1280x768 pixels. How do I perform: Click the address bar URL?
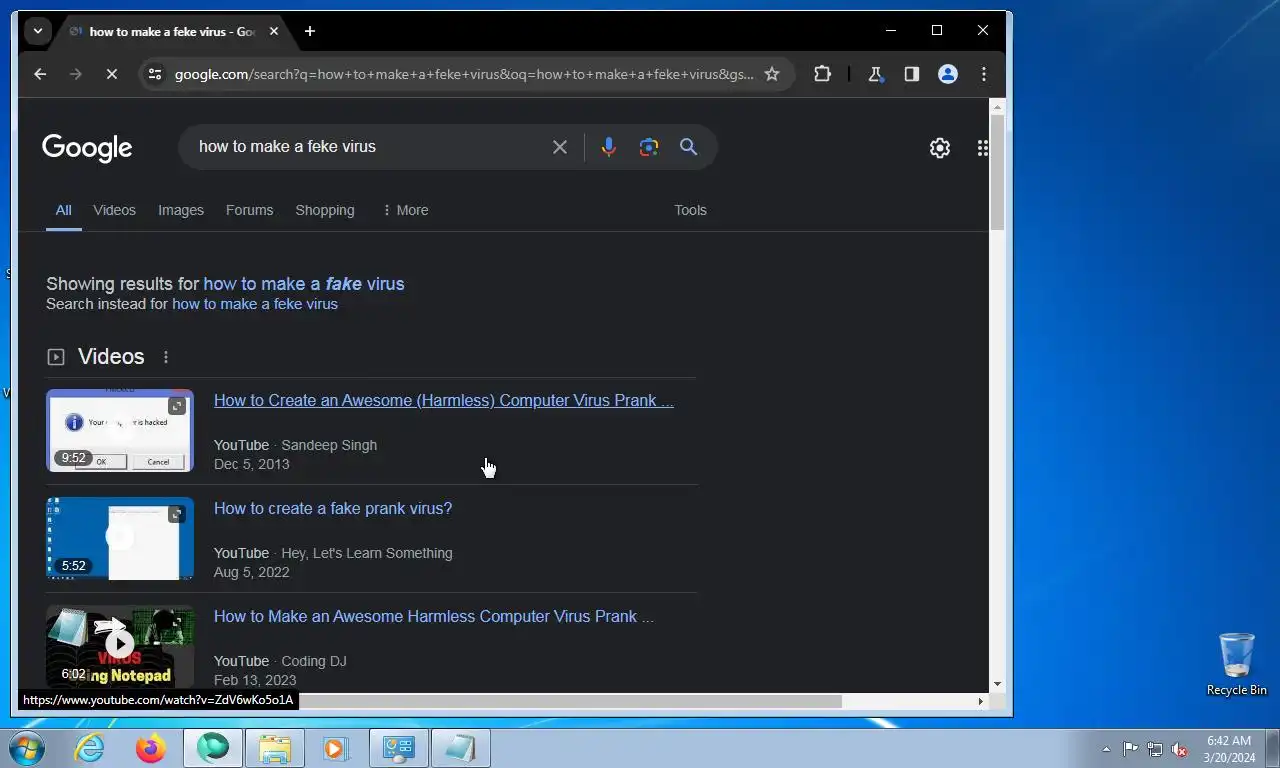464,74
